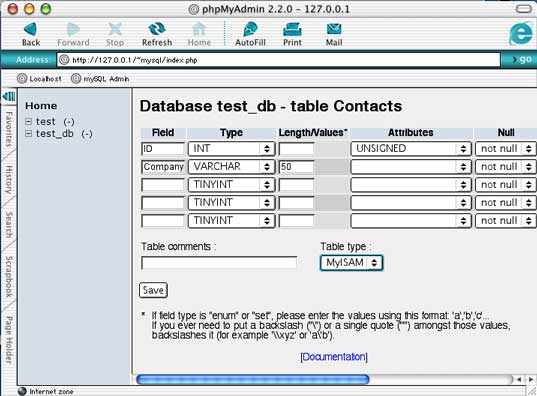Open the Search side tab
Viewport: 537px width, 396px height.
[x=9, y=225]
